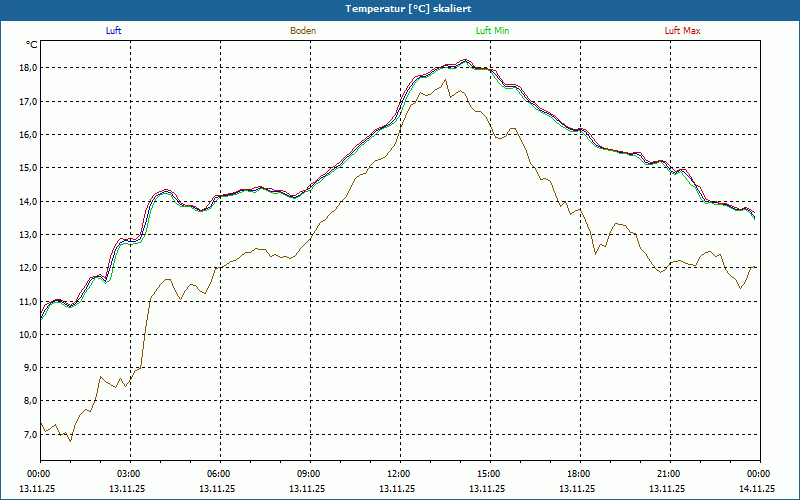
Task: Click the 21:00 time axis label
Action: click(669, 474)
